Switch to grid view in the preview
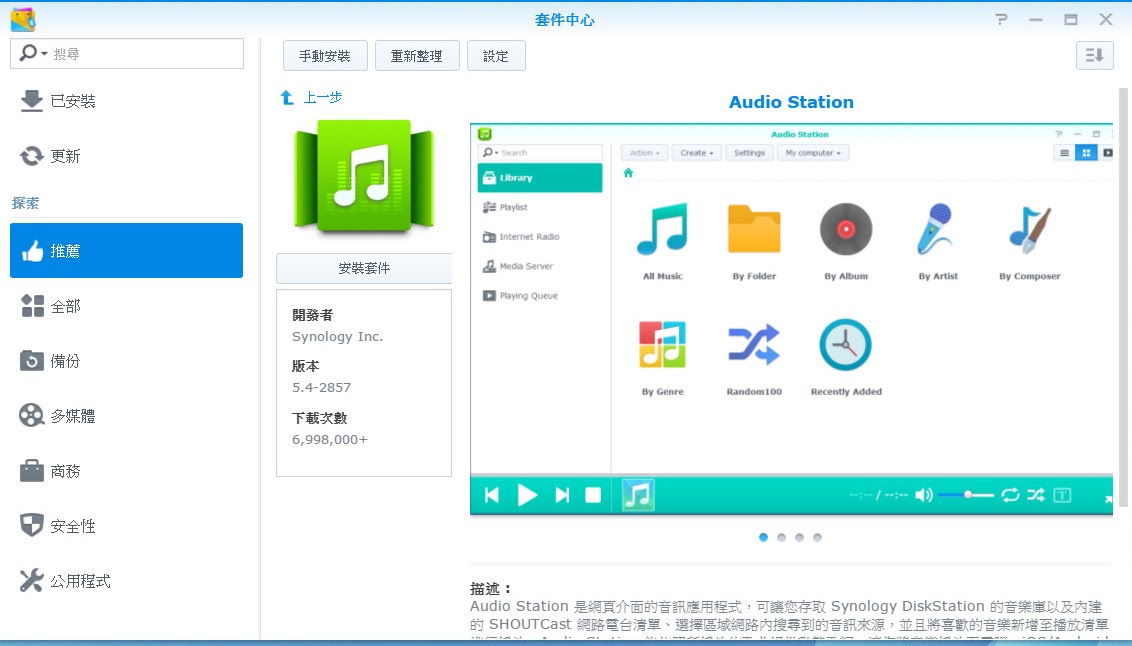This screenshot has height=646, width=1132. click(x=1086, y=153)
